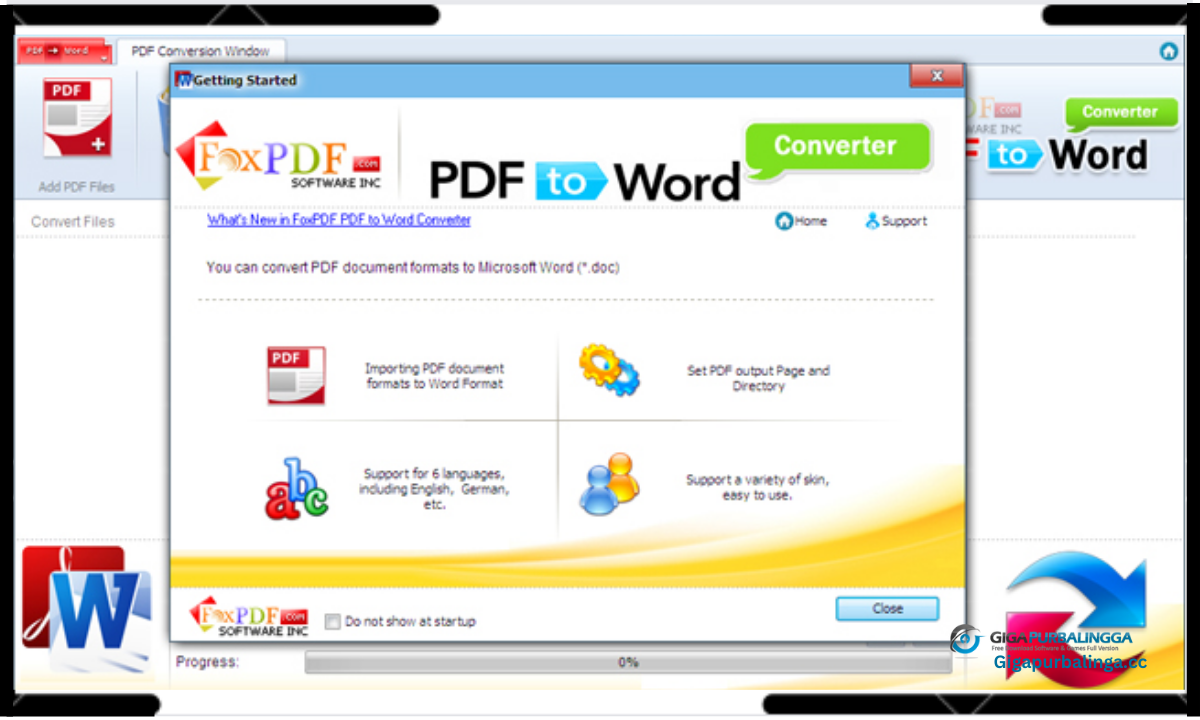This screenshot has width=1200, height=720.
Task: Click the Close button in dialog
Action: (887, 608)
